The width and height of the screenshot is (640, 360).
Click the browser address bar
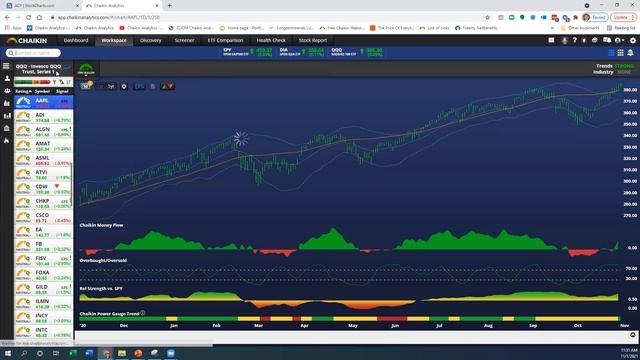point(269,18)
